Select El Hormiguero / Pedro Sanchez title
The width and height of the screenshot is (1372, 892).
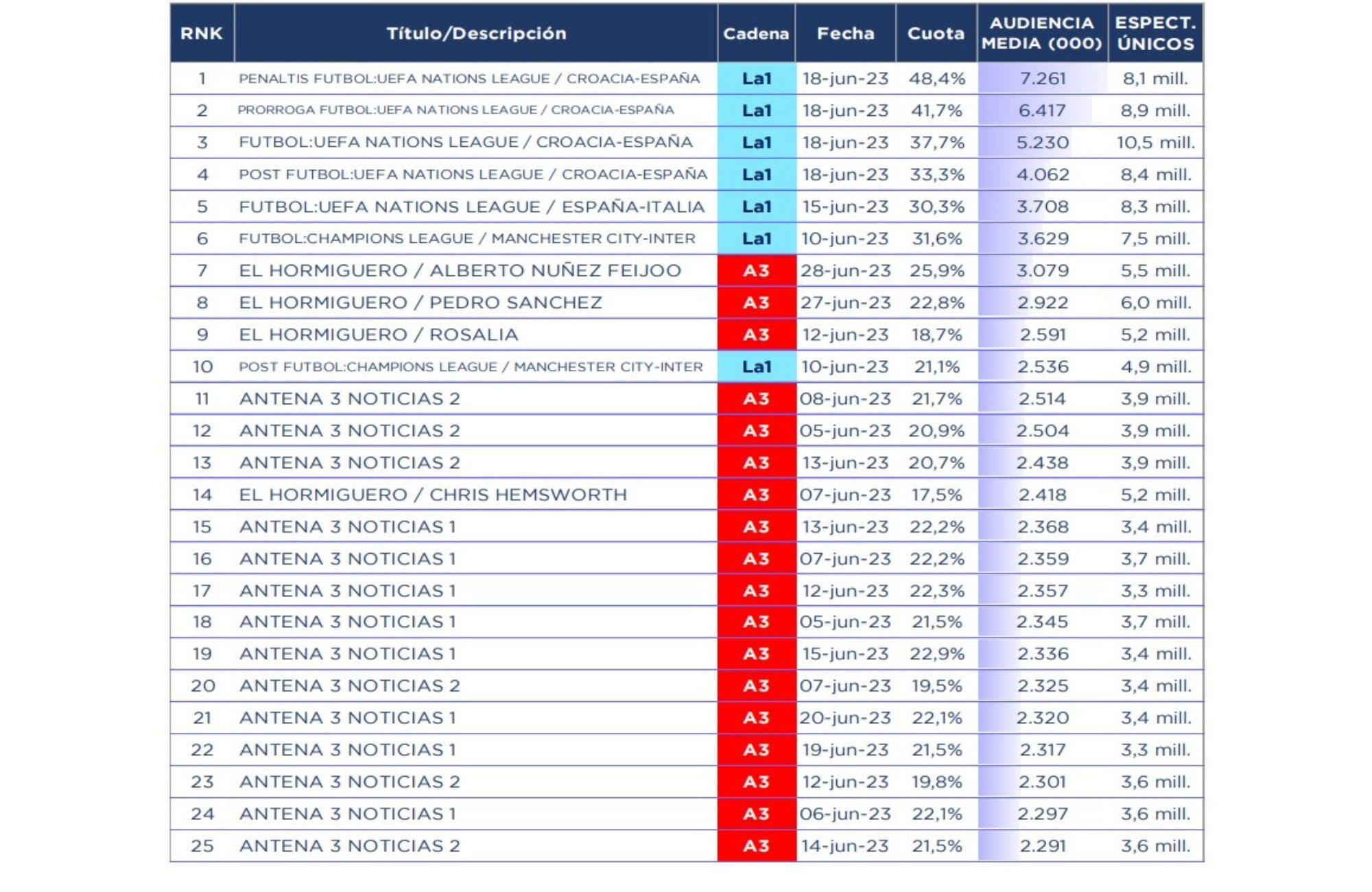coord(421,303)
